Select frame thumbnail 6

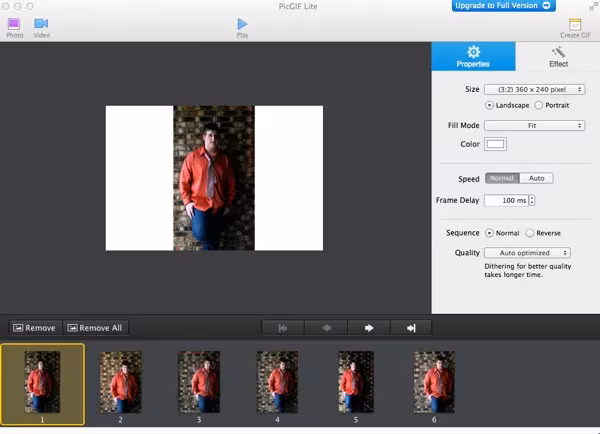pyautogui.click(x=434, y=382)
